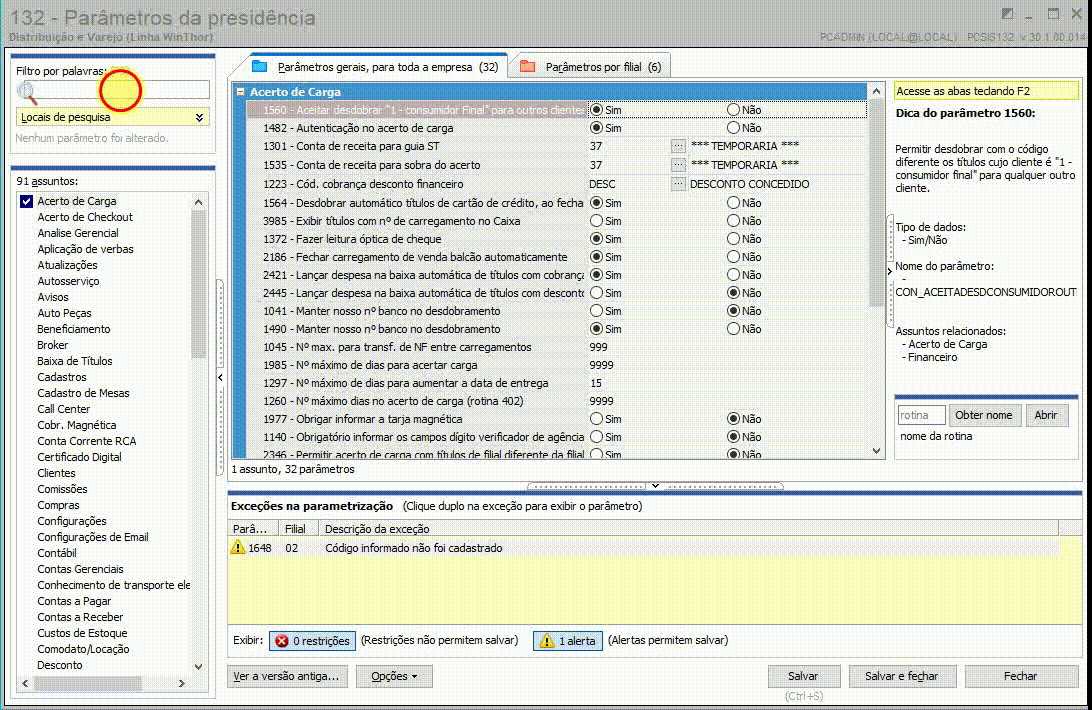Click the Salvar e fechar button
Image resolution: width=1092 pixels, height=710 pixels.
point(902,676)
